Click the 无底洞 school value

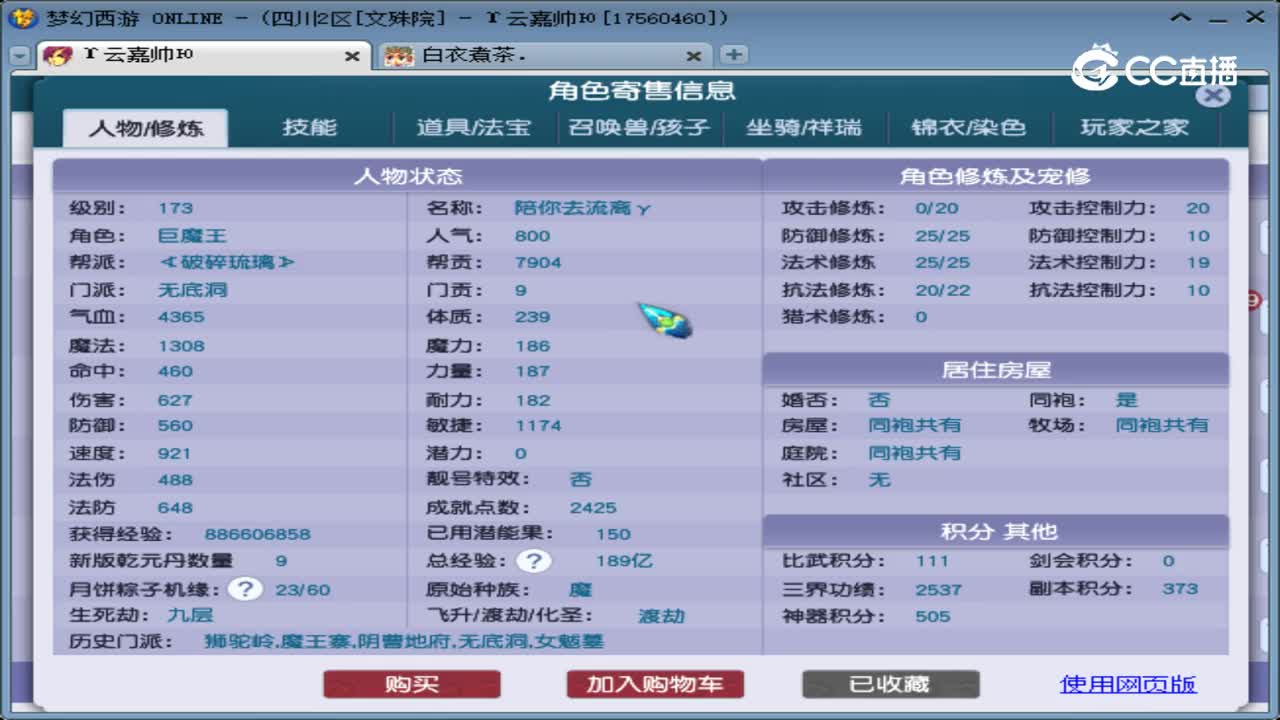tap(192, 290)
